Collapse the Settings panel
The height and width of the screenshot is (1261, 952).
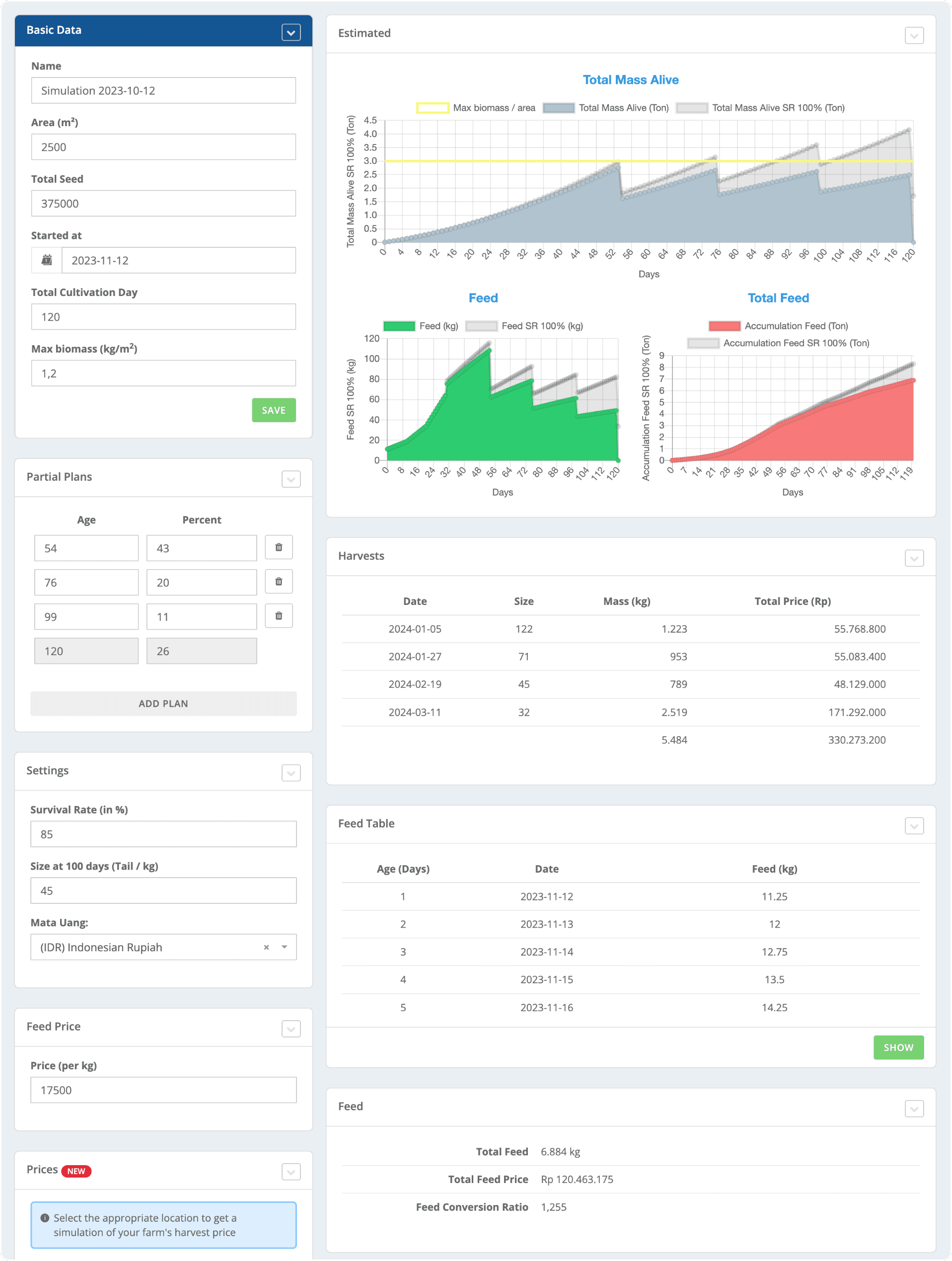[291, 773]
